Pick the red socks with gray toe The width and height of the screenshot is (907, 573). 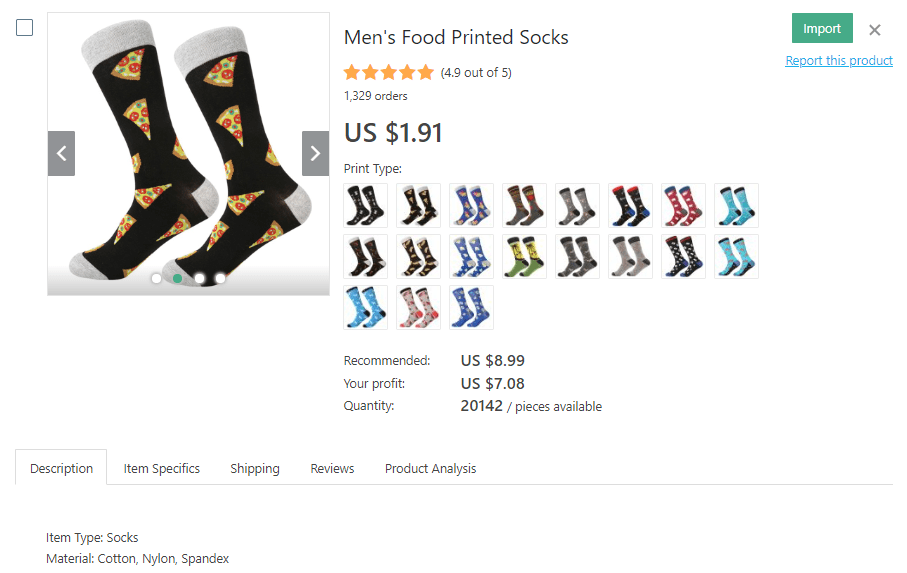683,205
